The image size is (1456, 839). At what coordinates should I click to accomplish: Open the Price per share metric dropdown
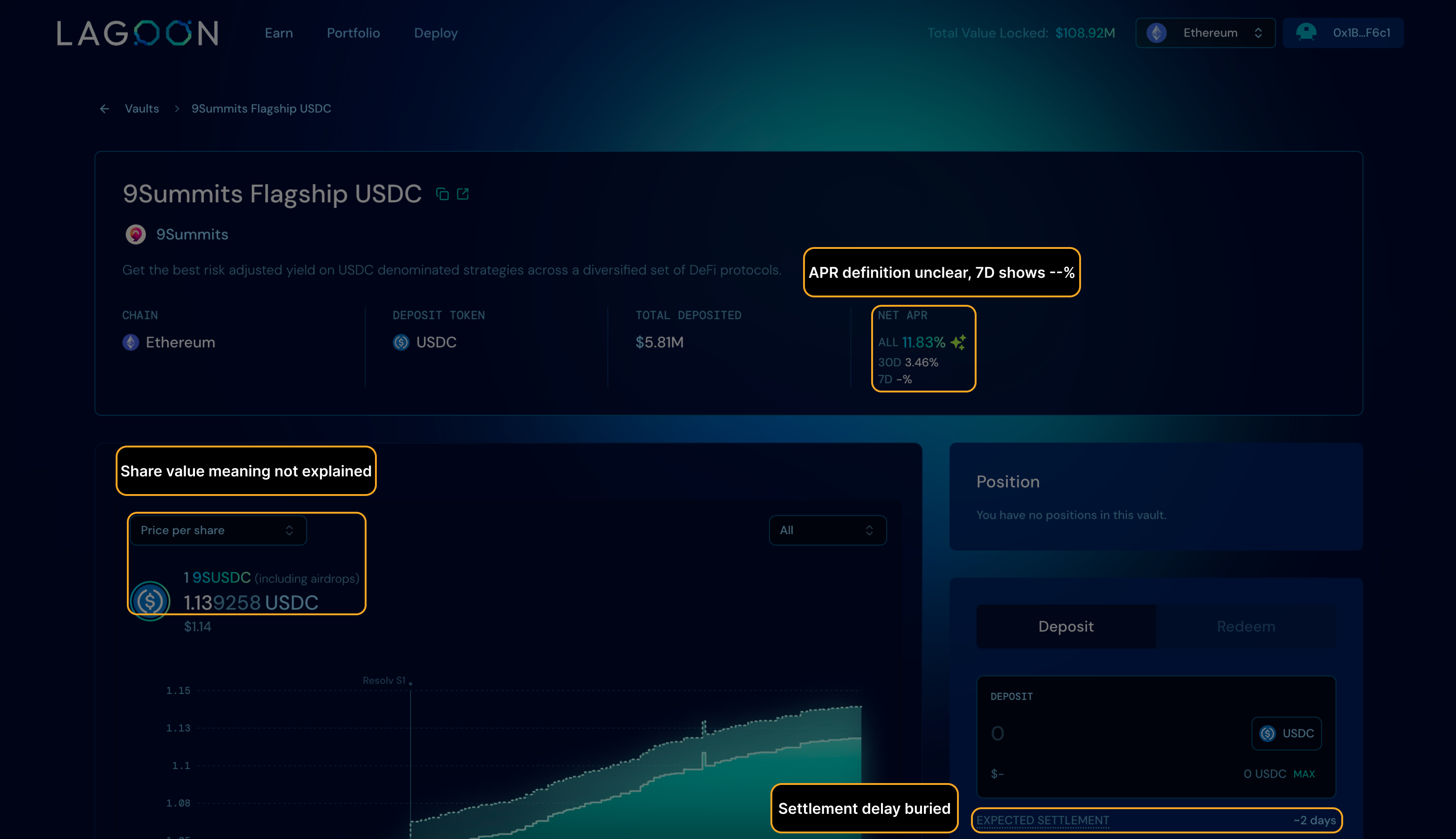click(218, 530)
